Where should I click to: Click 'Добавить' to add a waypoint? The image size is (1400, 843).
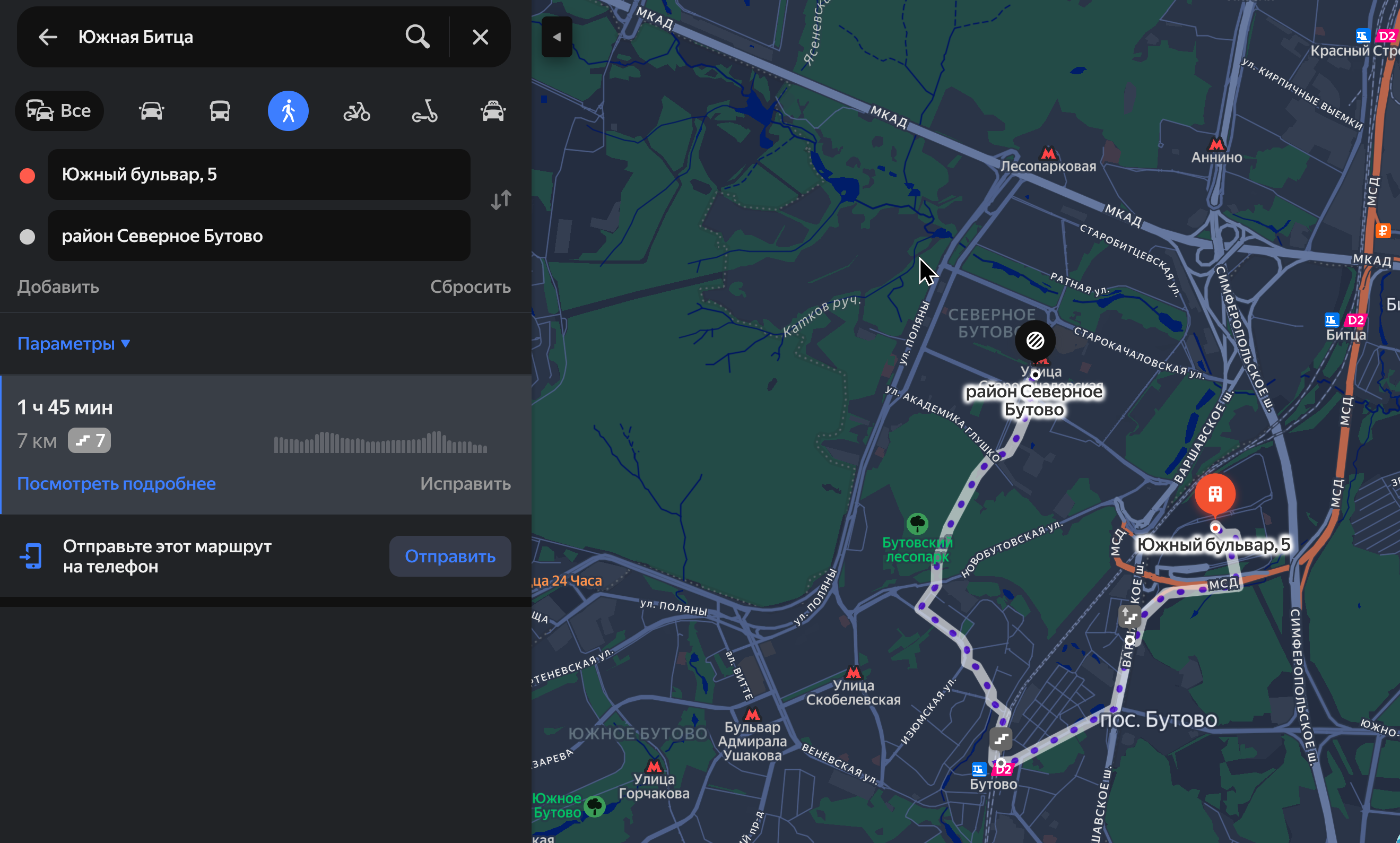pyautogui.click(x=58, y=287)
